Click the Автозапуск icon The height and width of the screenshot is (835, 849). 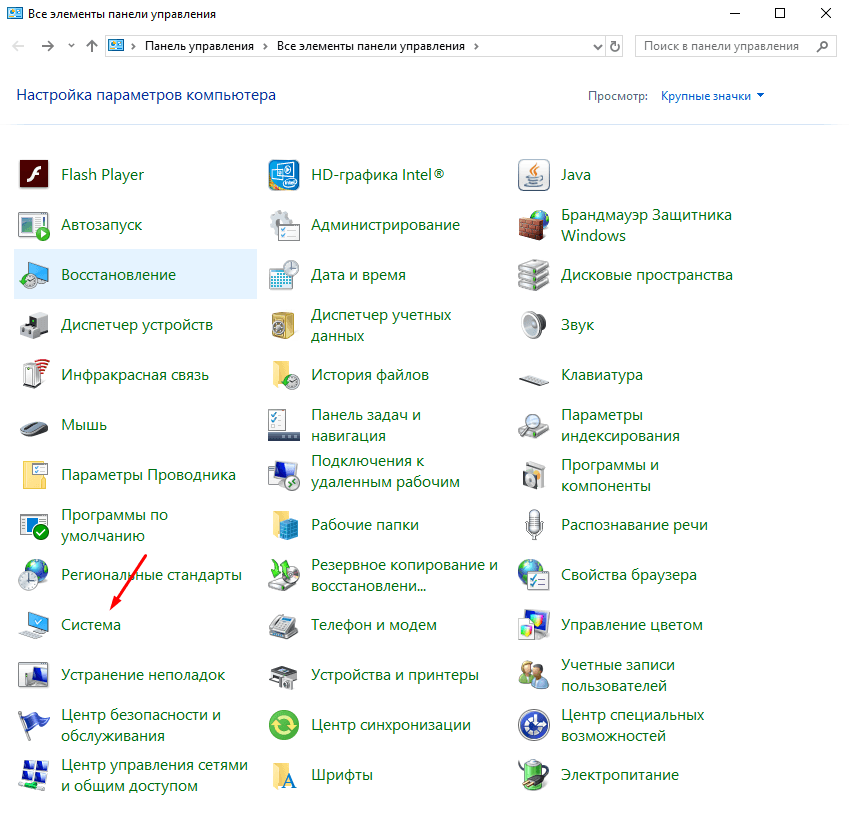click(x=34, y=225)
